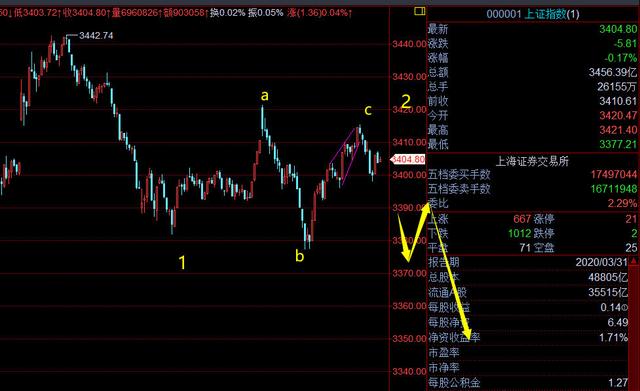Click the financial data panel scrollbar track
640x391 pixels.
click(634, 327)
